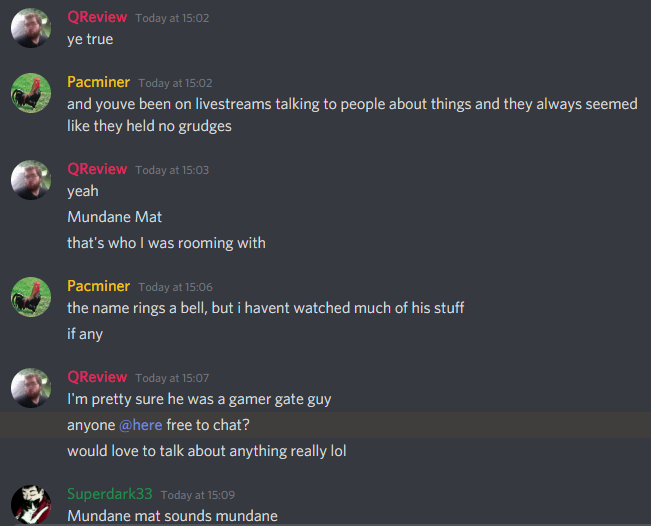Select QReview username at 15:03
The width and height of the screenshot is (651, 526).
(97, 169)
